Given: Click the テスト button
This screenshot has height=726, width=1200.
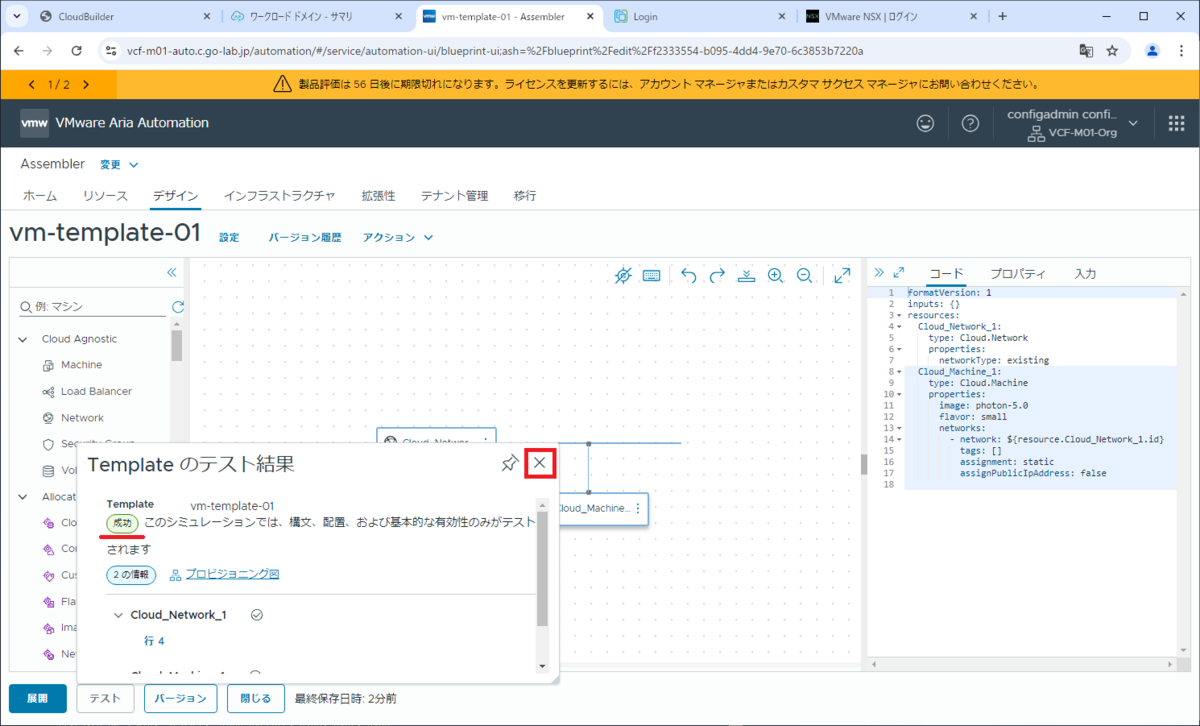Looking at the screenshot, I should [106, 698].
